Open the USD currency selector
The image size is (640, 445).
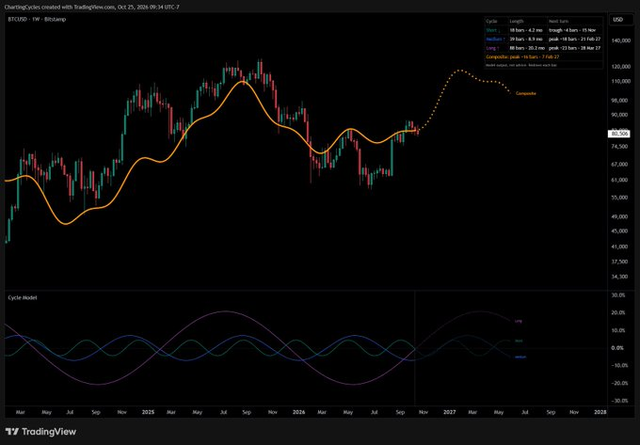point(618,20)
